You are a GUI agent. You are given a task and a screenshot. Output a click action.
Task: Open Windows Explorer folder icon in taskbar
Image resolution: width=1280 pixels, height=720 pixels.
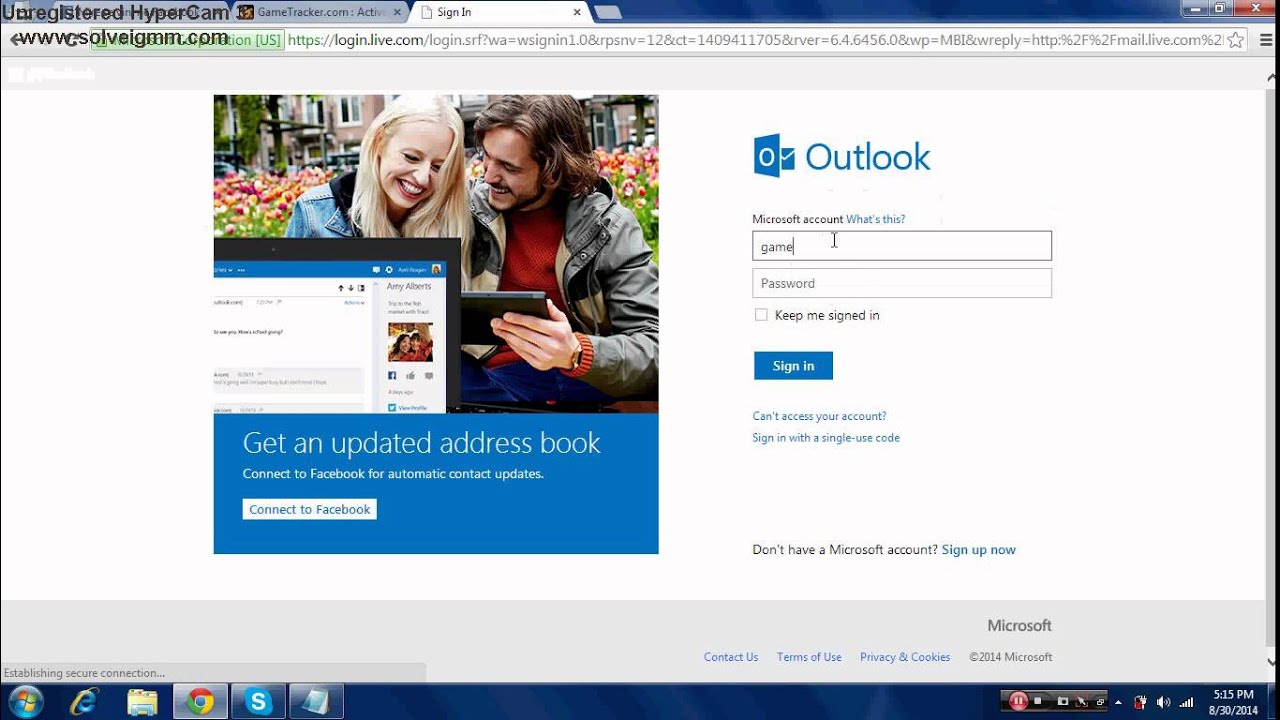point(142,702)
